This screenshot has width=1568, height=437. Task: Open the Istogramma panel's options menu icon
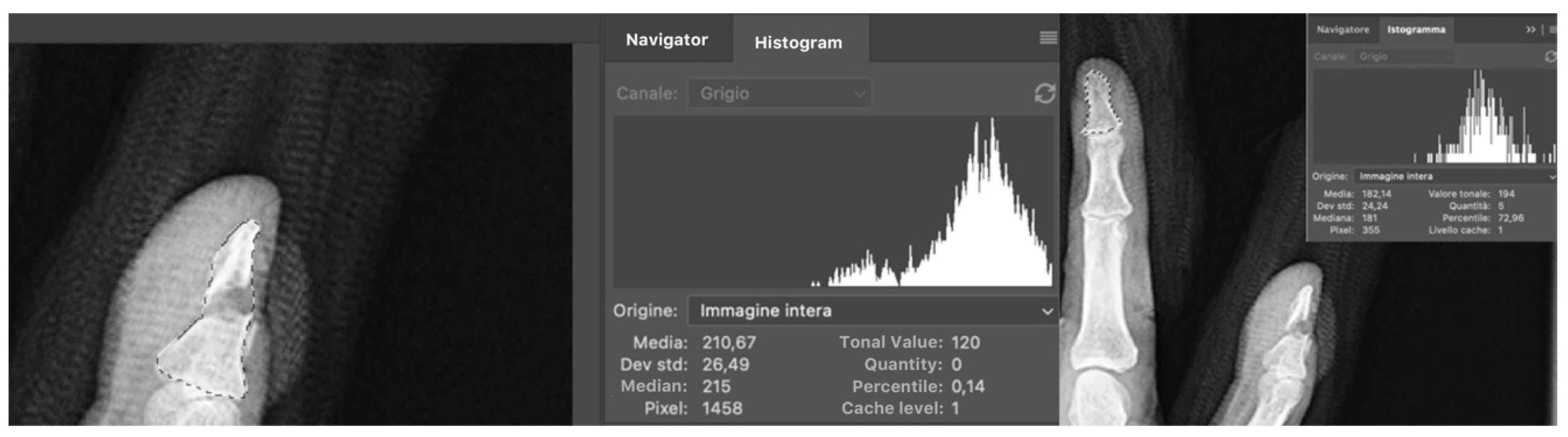coord(1553,30)
